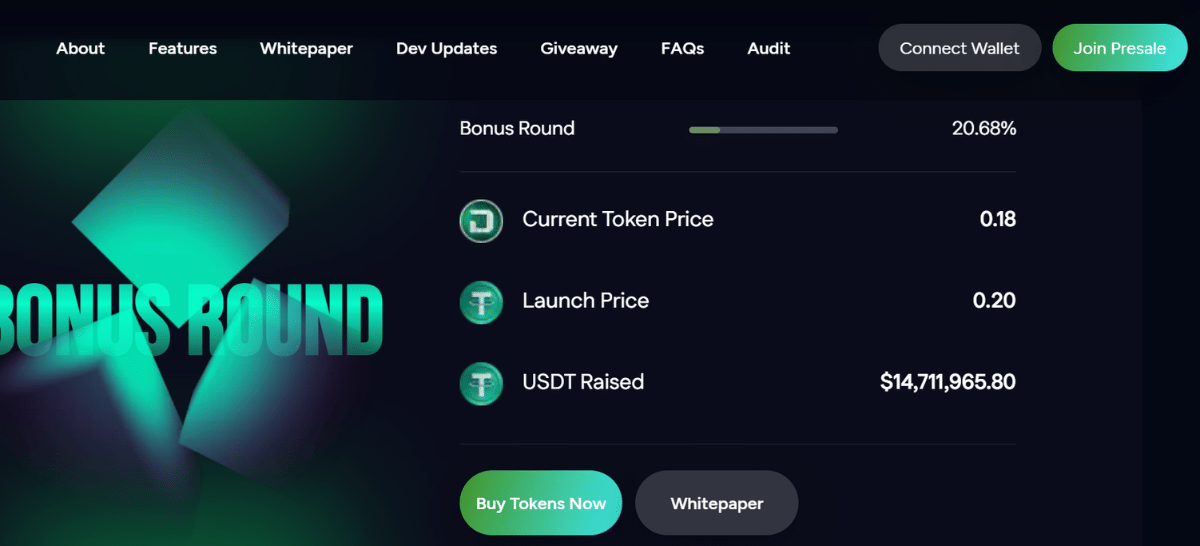The image size is (1200, 546).
Task: Go to the Features section
Action: pyautogui.click(x=183, y=48)
